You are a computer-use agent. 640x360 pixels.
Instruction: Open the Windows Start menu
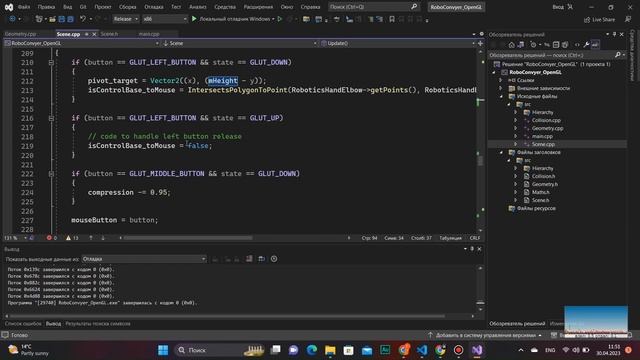[163, 350]
